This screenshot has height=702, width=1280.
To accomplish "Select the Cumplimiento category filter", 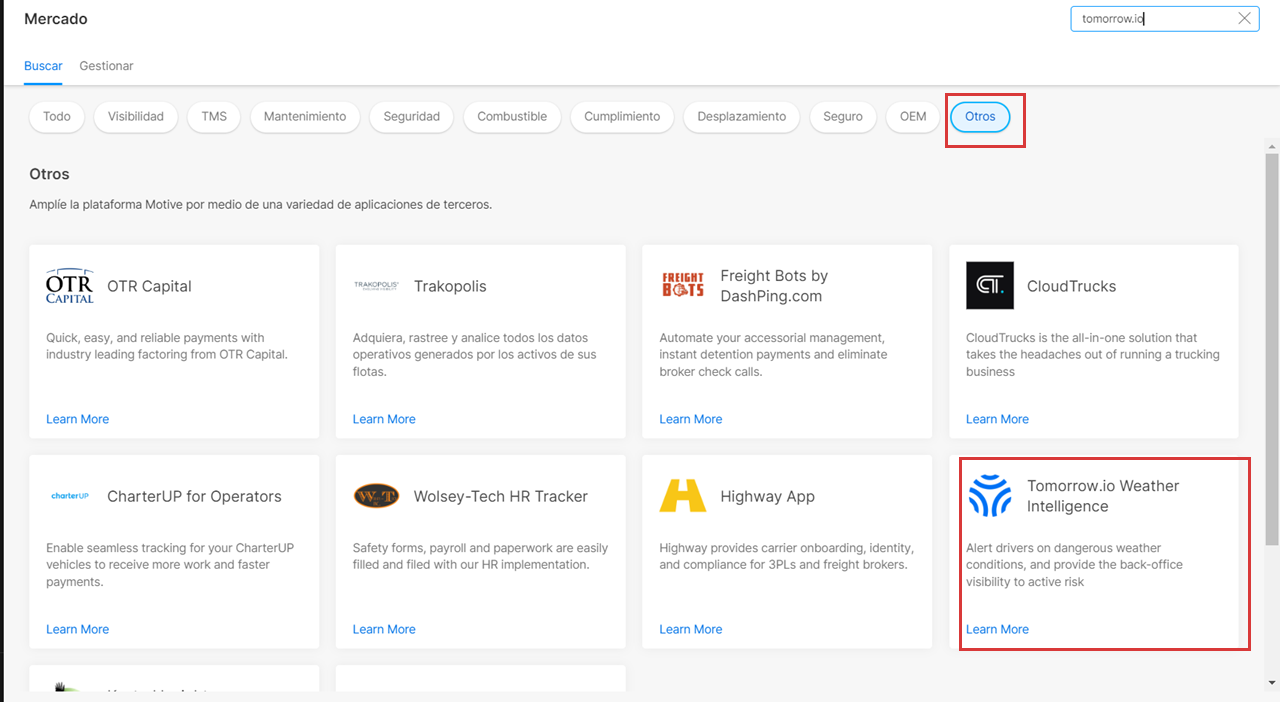I will (x=622, y=117).
